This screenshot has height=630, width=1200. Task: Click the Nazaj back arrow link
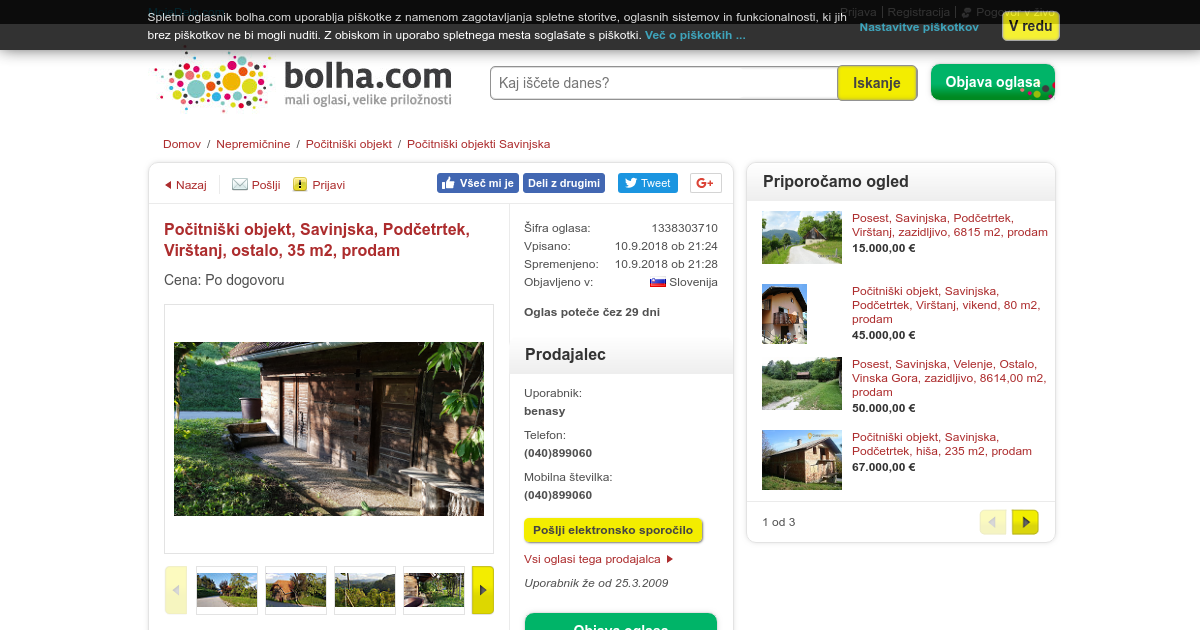click(x=185, y=185)
